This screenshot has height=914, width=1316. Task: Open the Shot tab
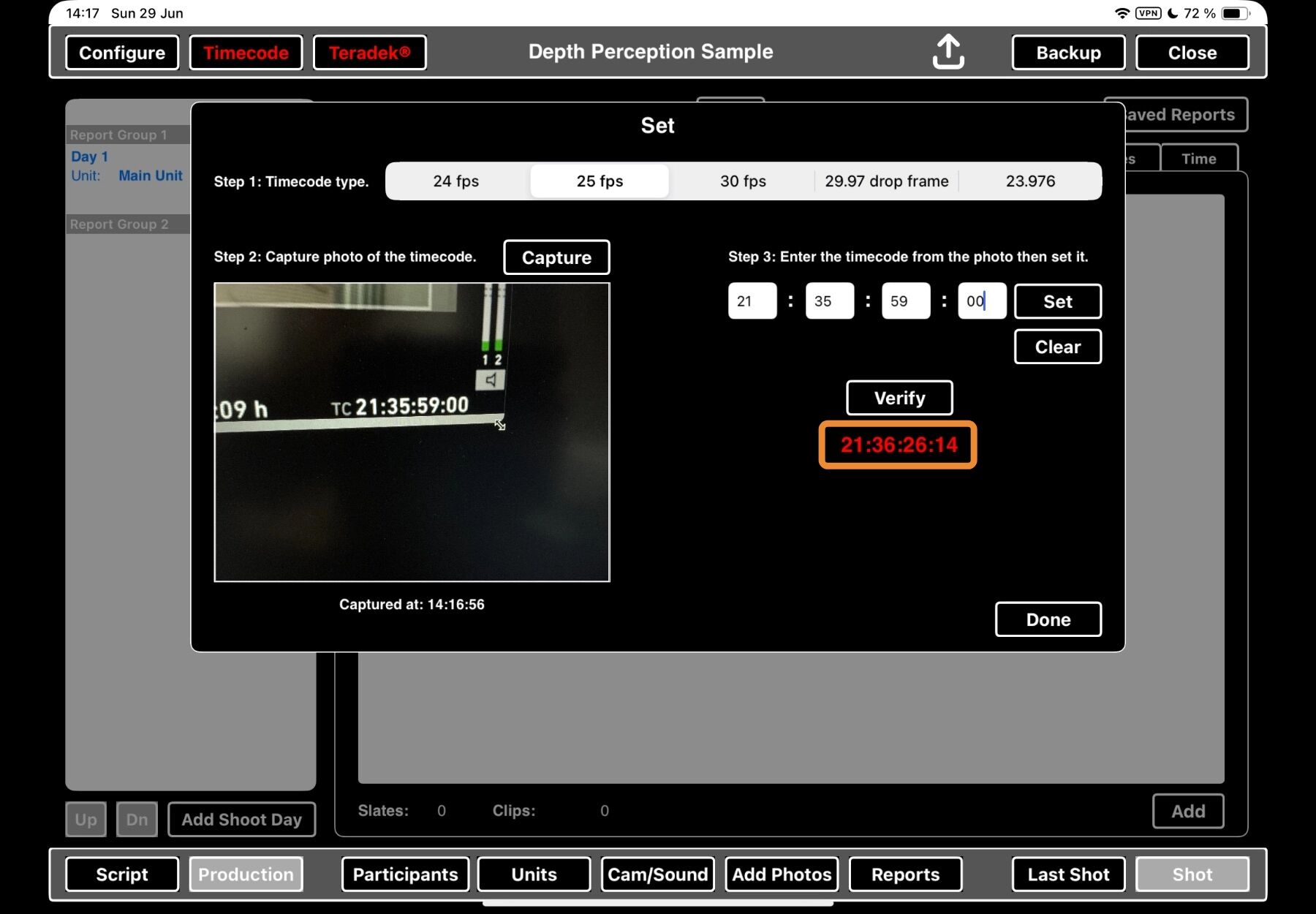tap(1192, 875)
